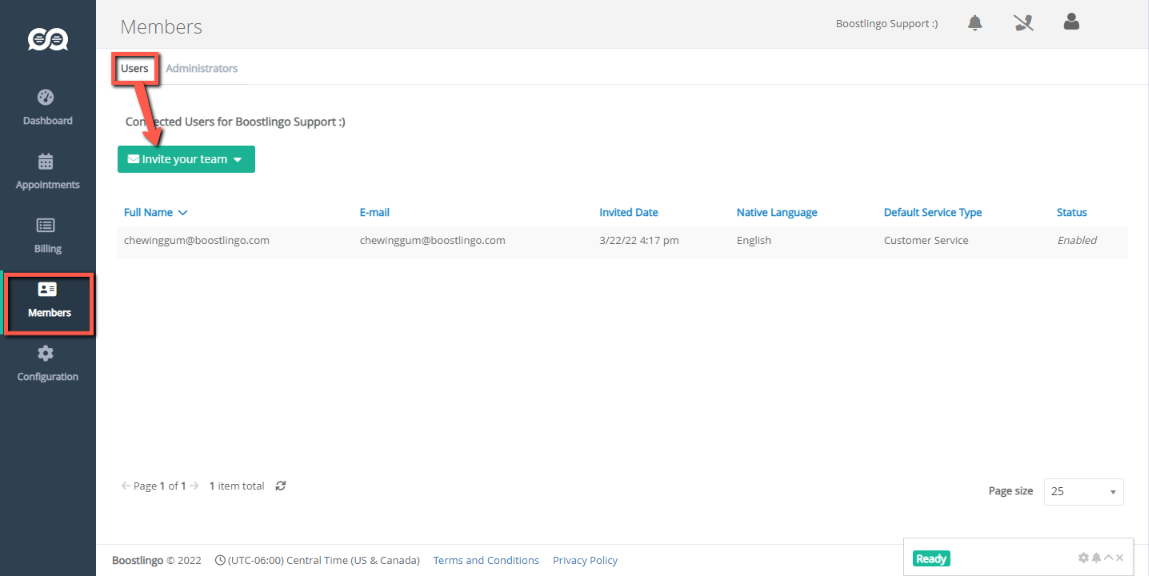Sort by Status column header
1149x576 pixels.
coord(1071,213)
